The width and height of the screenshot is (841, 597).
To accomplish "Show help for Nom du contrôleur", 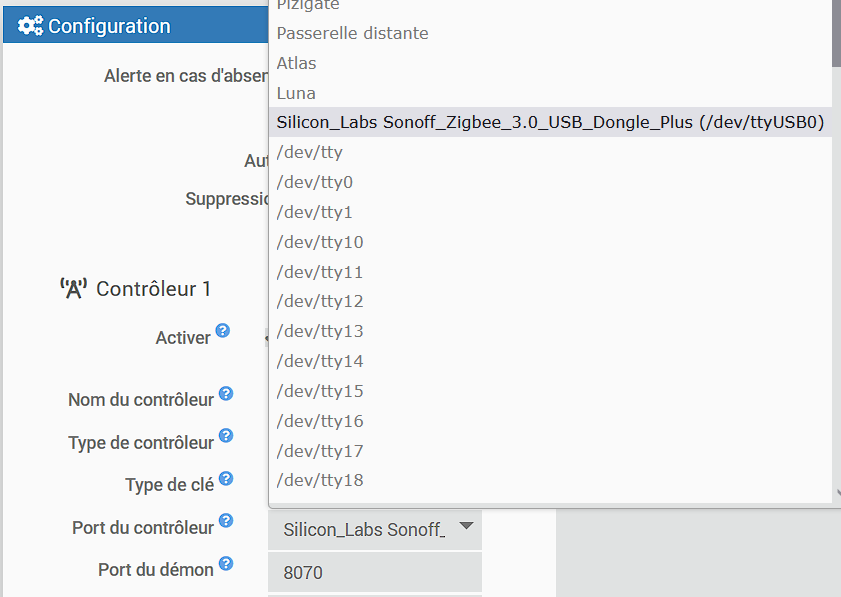I will click(226, 394).
